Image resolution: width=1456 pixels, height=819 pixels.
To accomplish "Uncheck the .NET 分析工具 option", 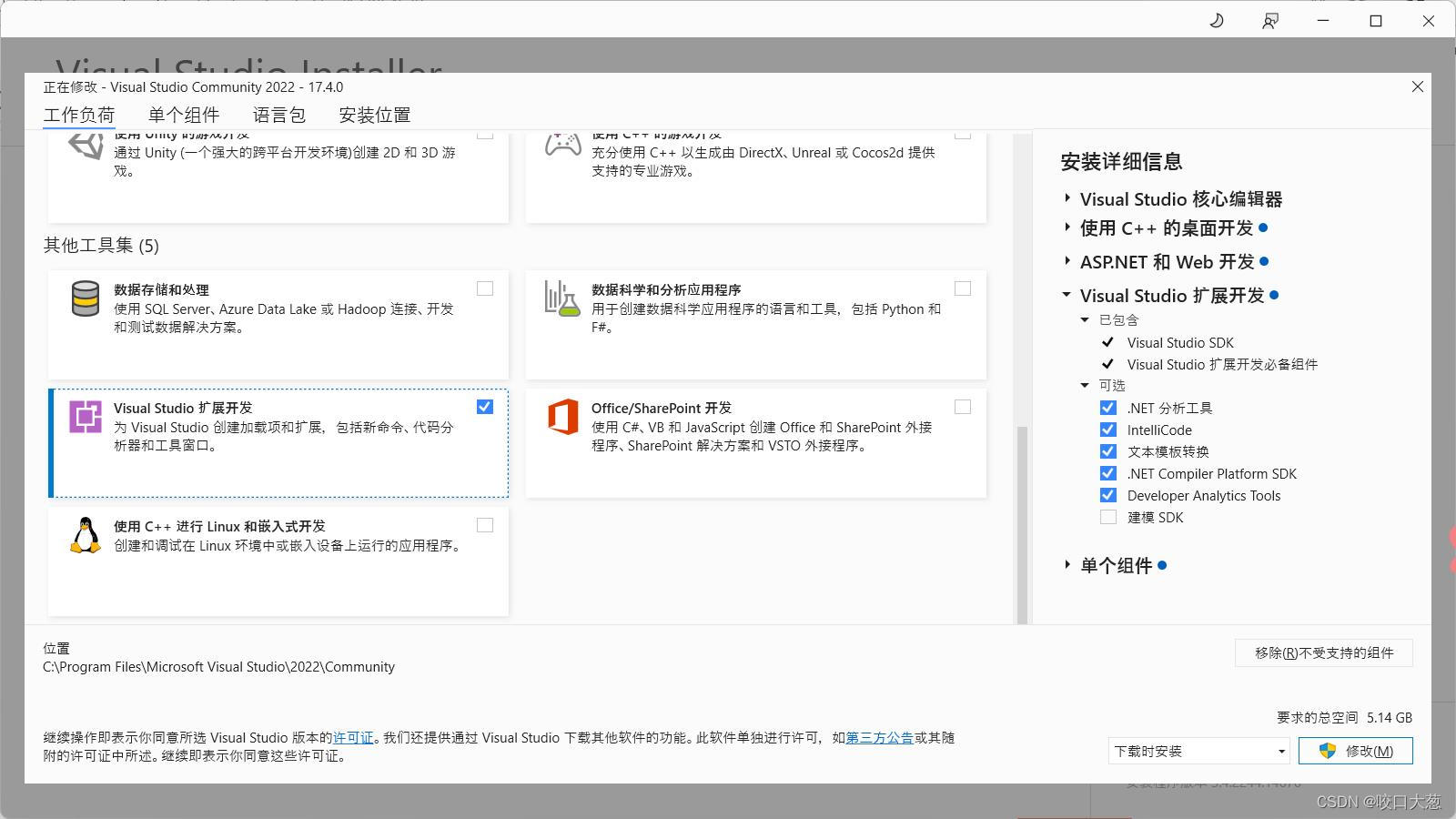I will click(x=1108, y=408).
